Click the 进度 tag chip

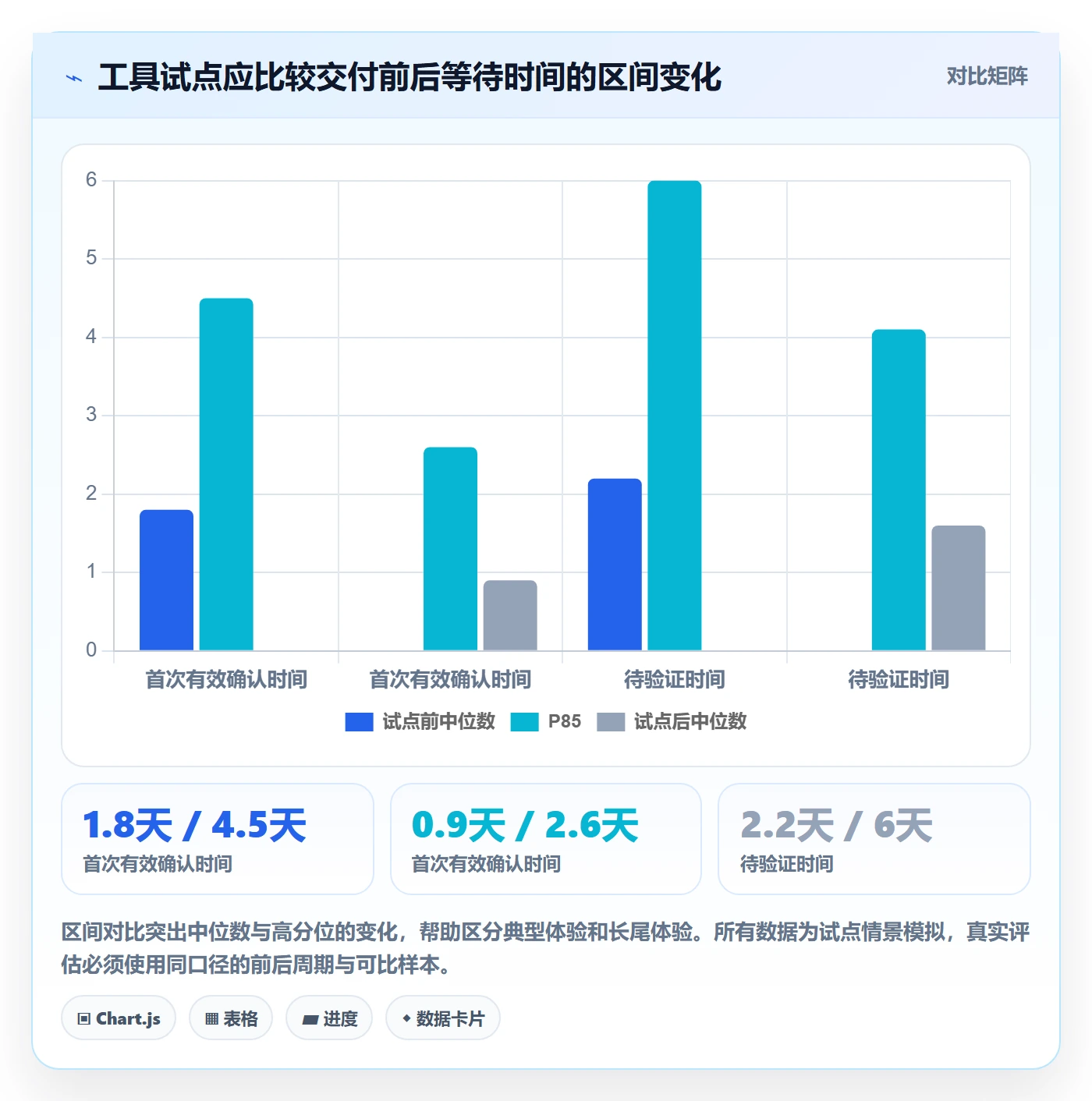point(329,1018)
